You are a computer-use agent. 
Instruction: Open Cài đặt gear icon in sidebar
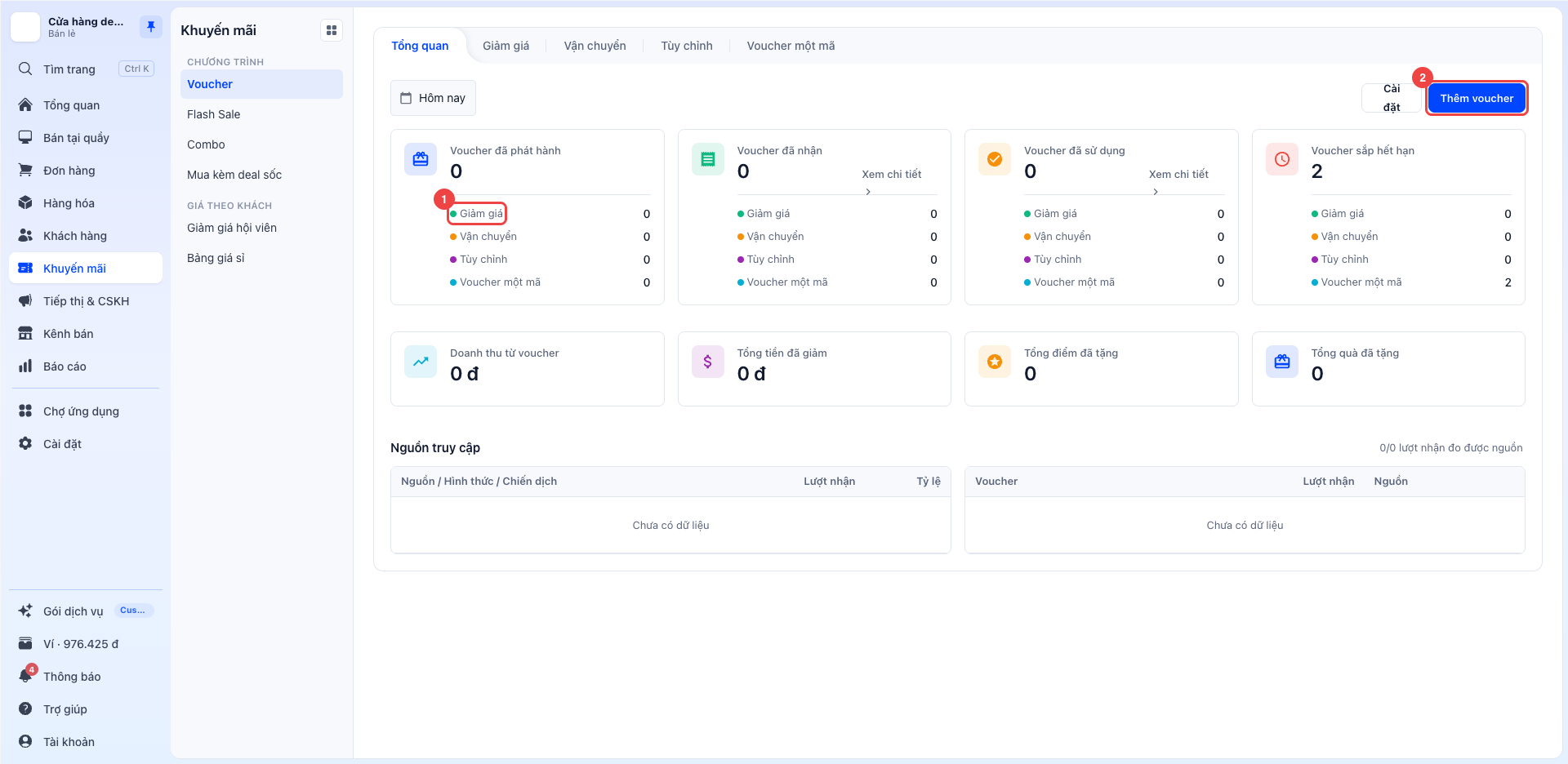(x=25, y=444)
